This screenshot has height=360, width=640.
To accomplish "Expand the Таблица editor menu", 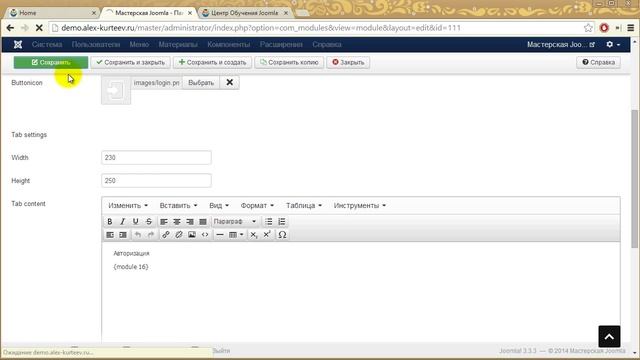I will point(304,205).
